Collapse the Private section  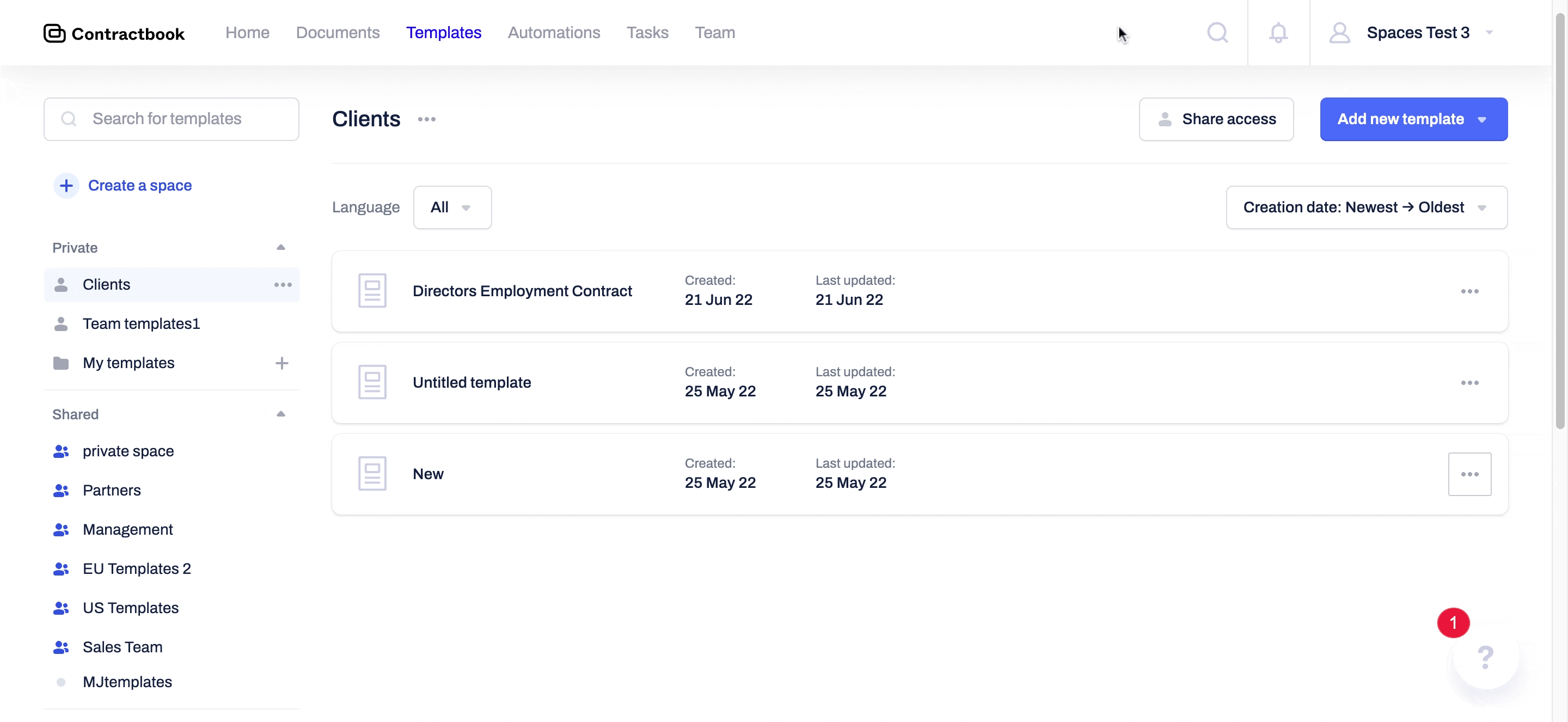tap(280, 248)
